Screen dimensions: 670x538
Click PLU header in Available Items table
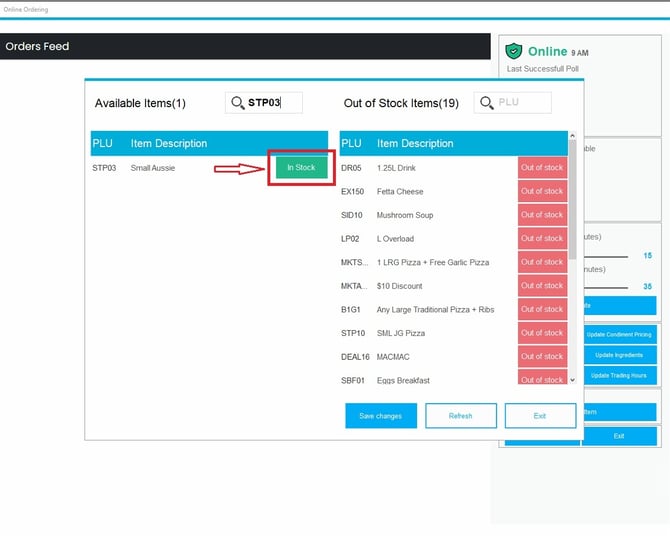[x=103, y=144]
